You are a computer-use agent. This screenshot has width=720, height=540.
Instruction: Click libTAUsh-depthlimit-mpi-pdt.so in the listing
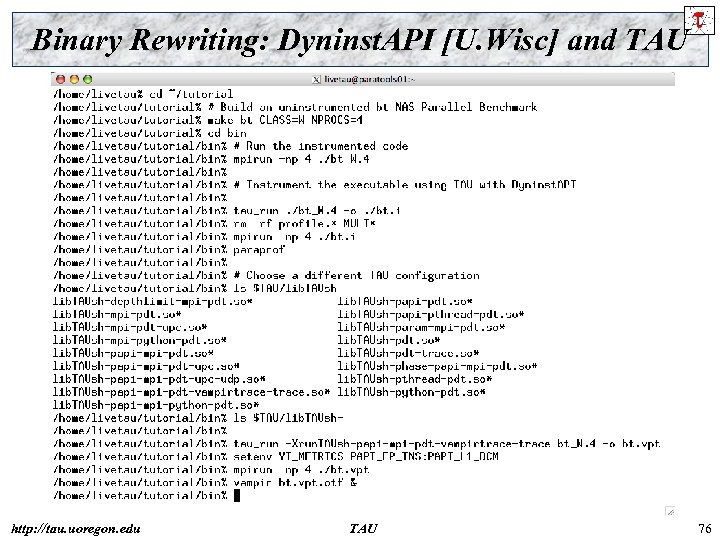pos(153,301)
